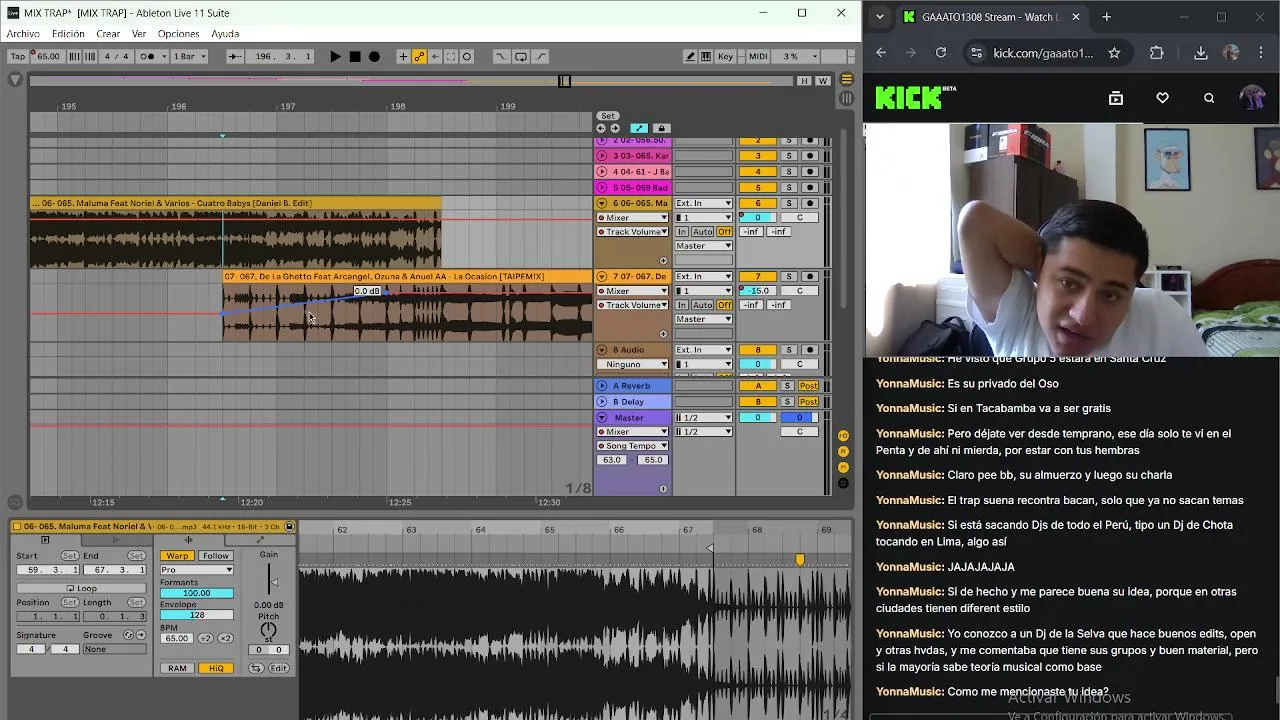
Task: Toggle HiQ mode for the clip
Action: pos(216,668)
